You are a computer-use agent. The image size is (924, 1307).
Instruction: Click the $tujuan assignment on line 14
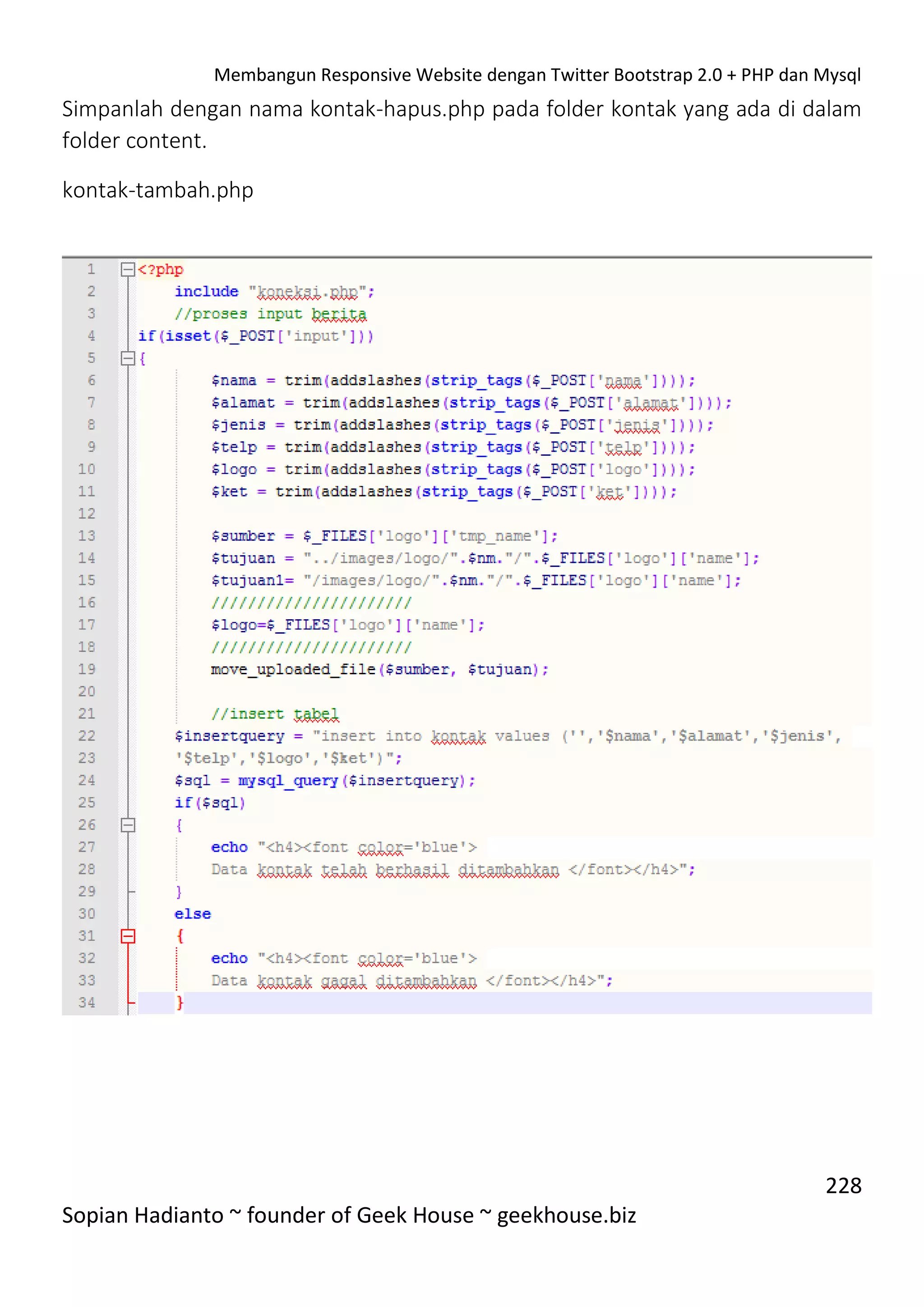[x=485, y=558]
